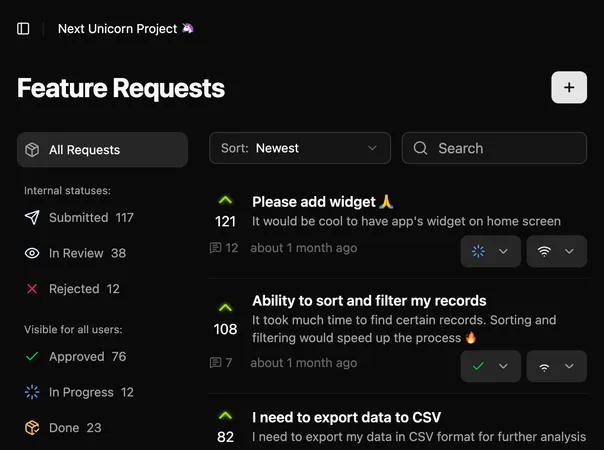Select All Requests in sidebar

(102, 150)
